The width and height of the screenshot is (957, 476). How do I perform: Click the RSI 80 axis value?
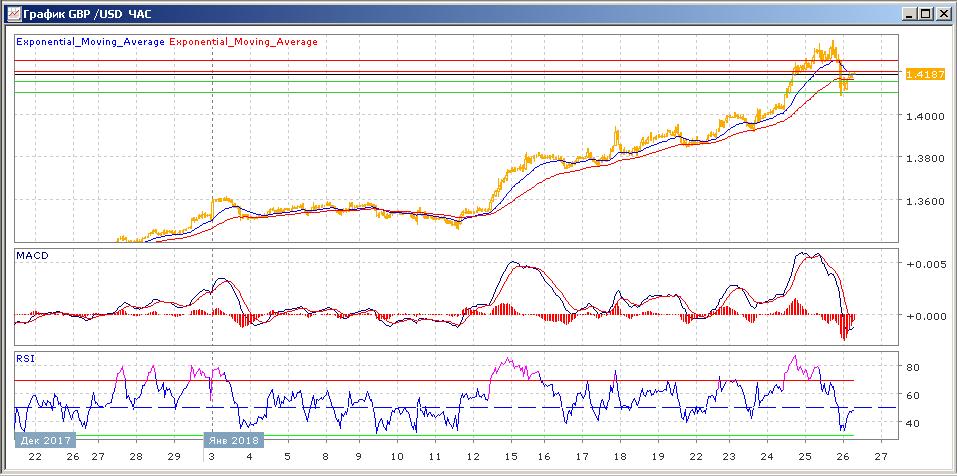(912, 367)
